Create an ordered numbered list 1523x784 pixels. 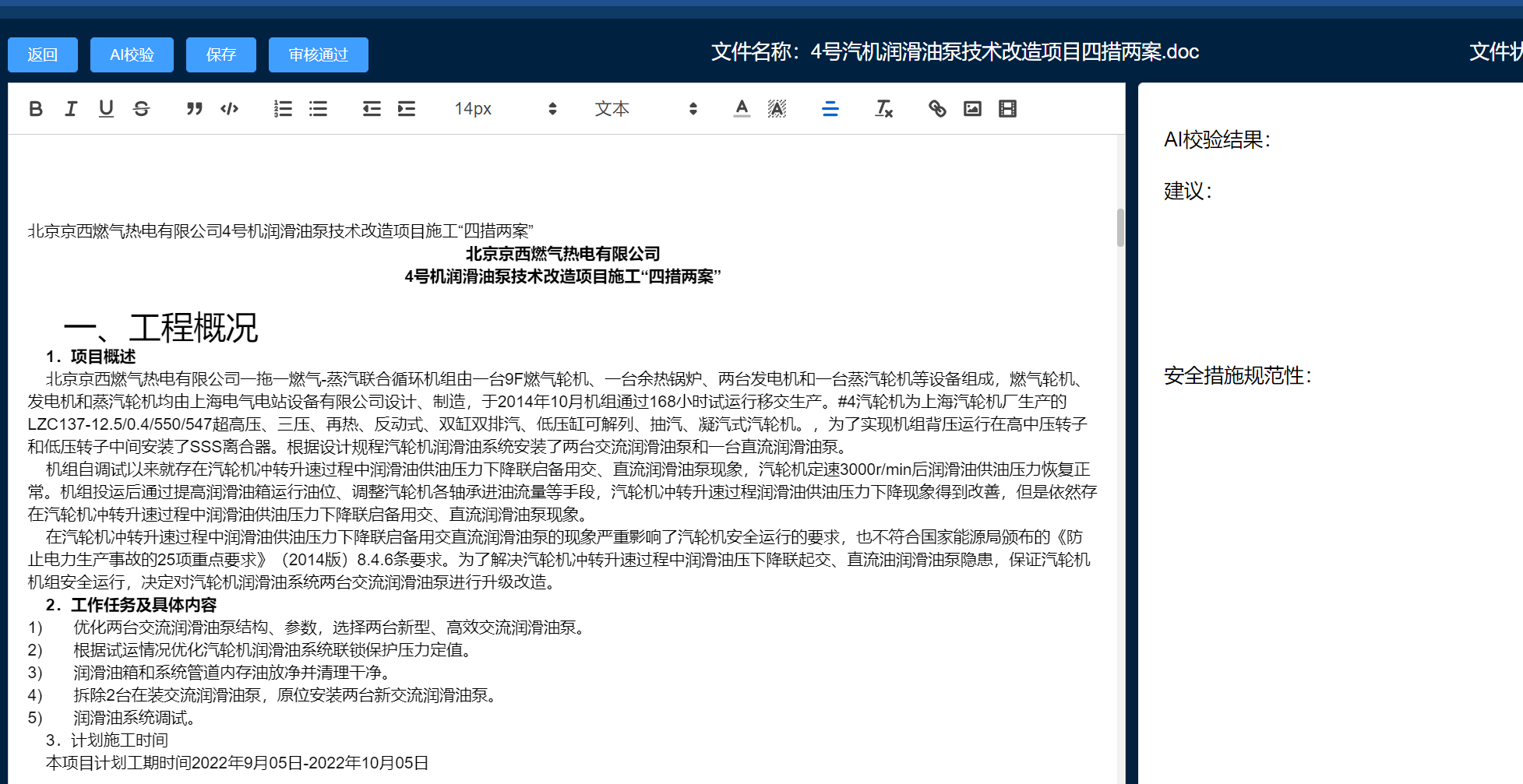(x=283, y=109)
